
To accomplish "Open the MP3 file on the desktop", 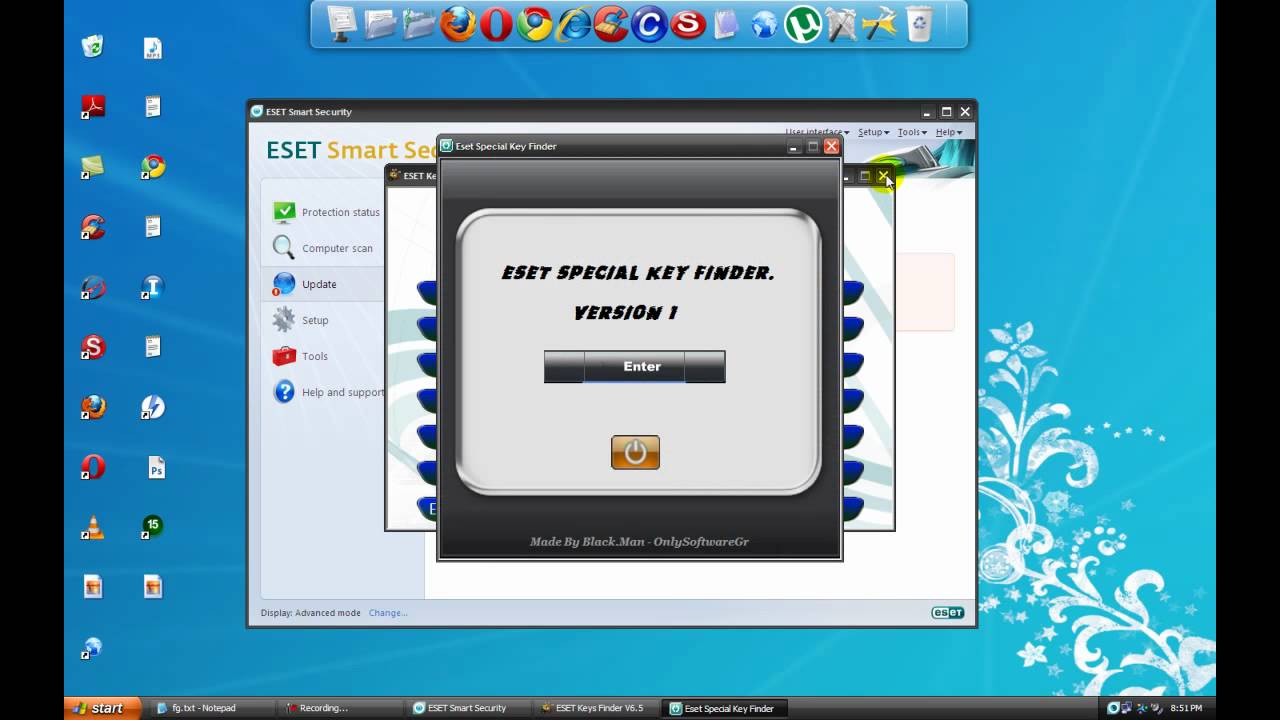I will 152,48.
